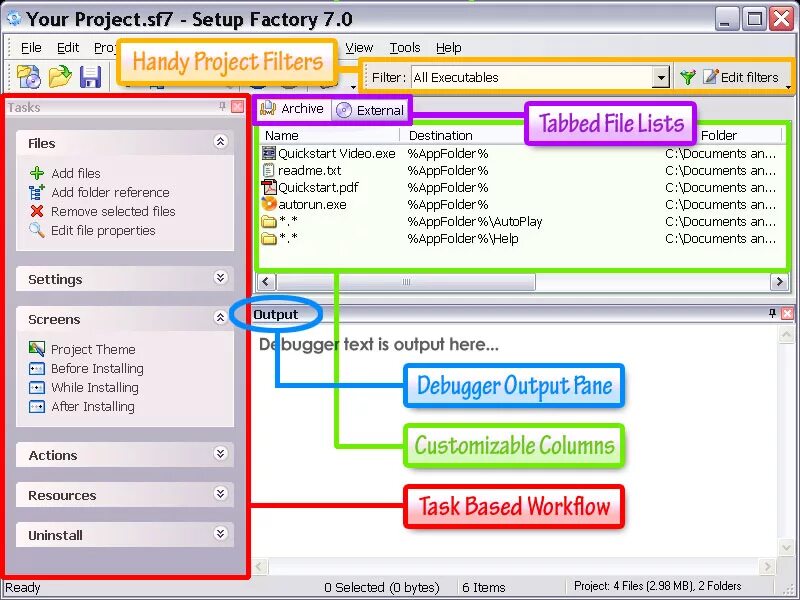800x600 pixels.
Task: Expand the Resources task section
Action: pyautogui.click(x=220, y=493)
